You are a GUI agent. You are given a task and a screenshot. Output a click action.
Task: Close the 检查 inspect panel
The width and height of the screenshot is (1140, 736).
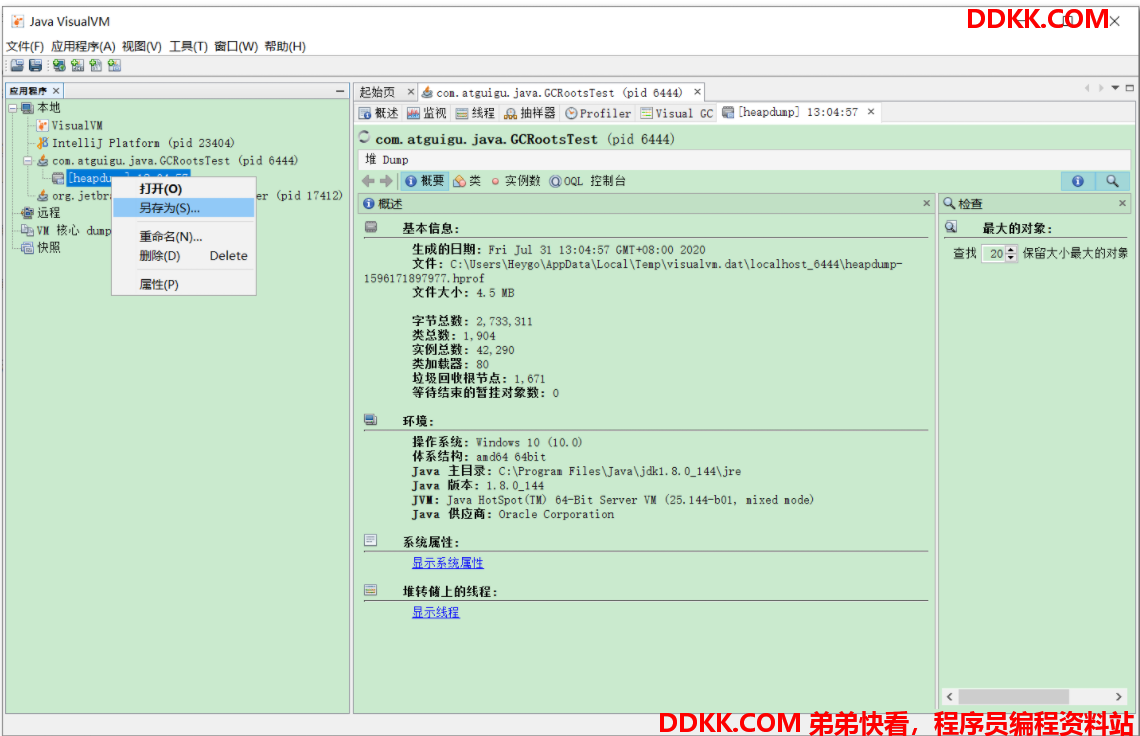pos(1123,204)
